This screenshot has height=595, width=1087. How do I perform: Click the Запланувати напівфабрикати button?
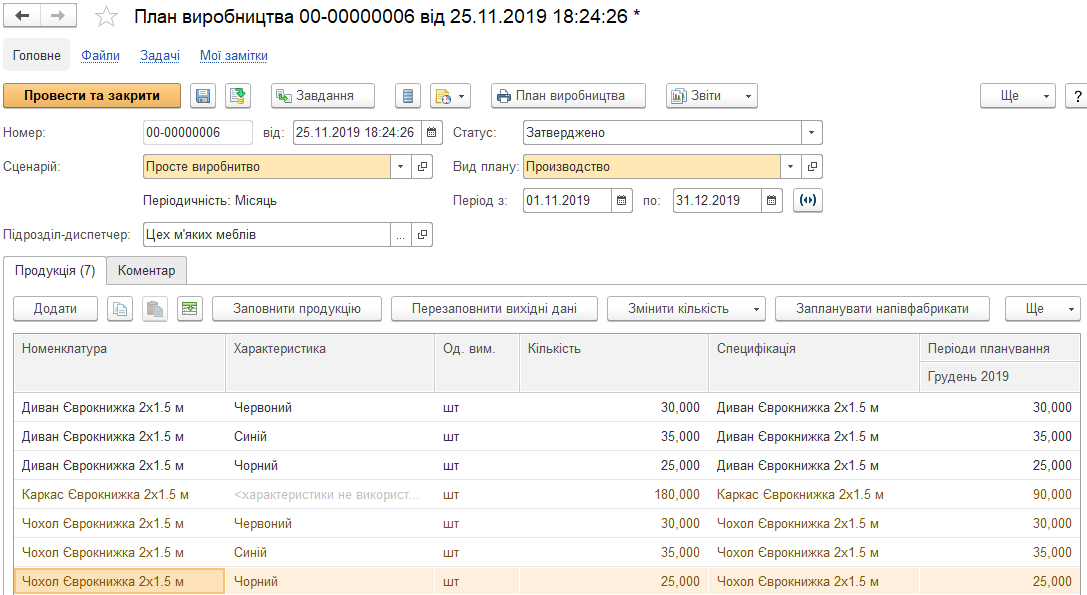(882, 309)
